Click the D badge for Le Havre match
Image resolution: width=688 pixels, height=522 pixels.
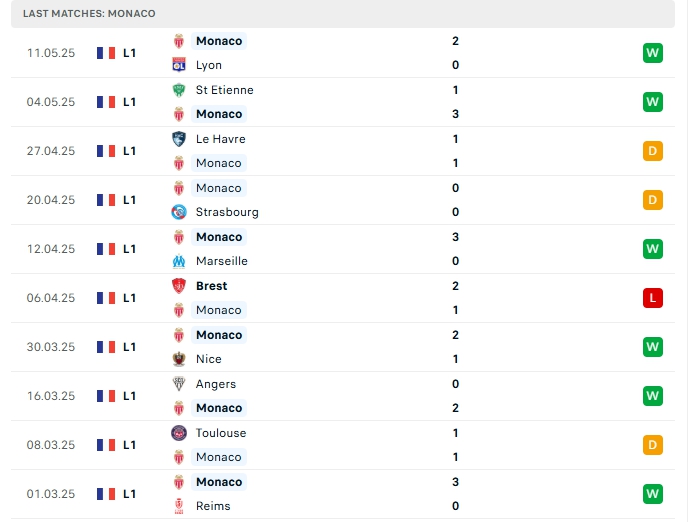coord(652,151)
